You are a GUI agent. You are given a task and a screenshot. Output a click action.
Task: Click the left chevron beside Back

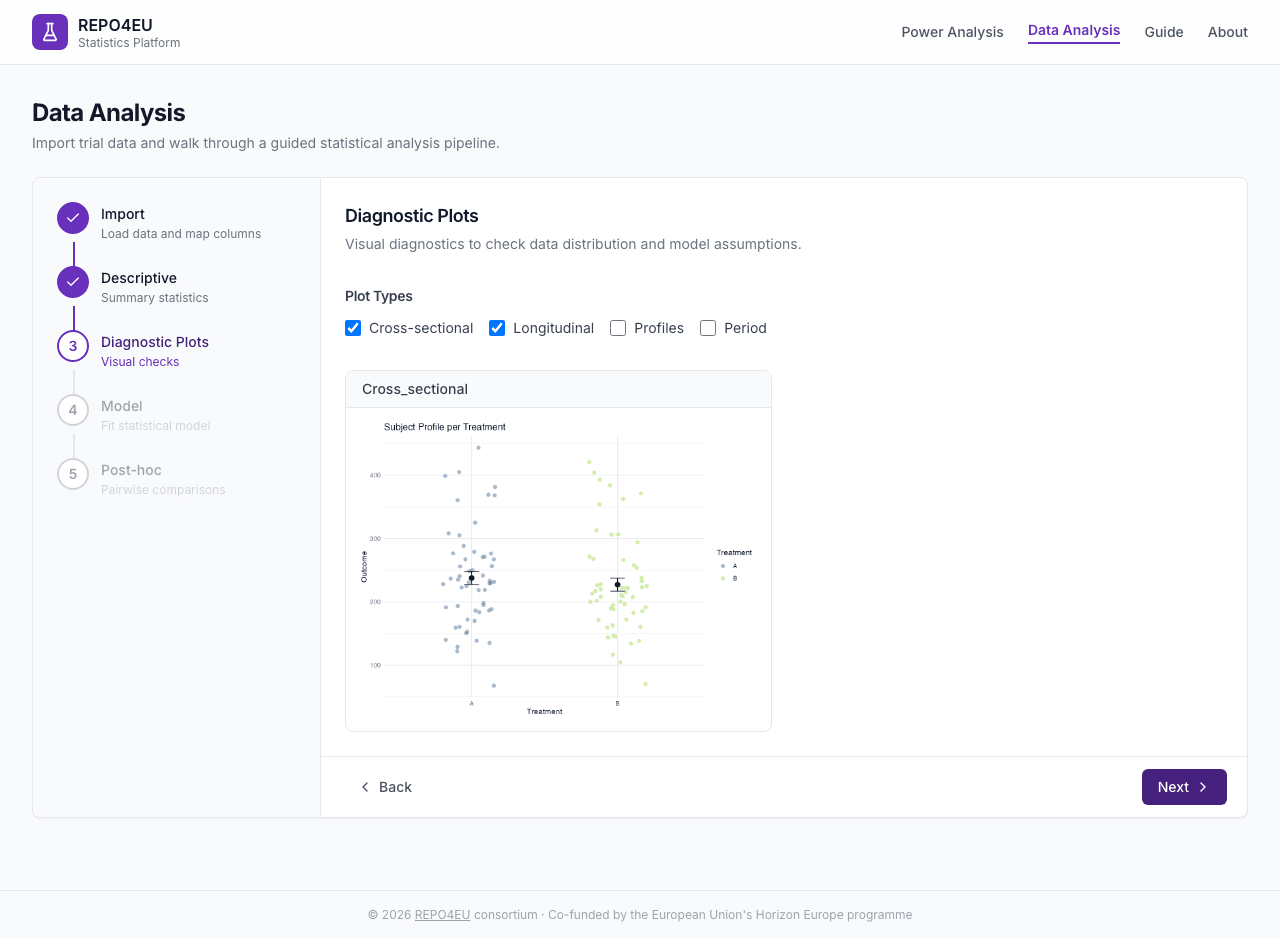[365, 787]
